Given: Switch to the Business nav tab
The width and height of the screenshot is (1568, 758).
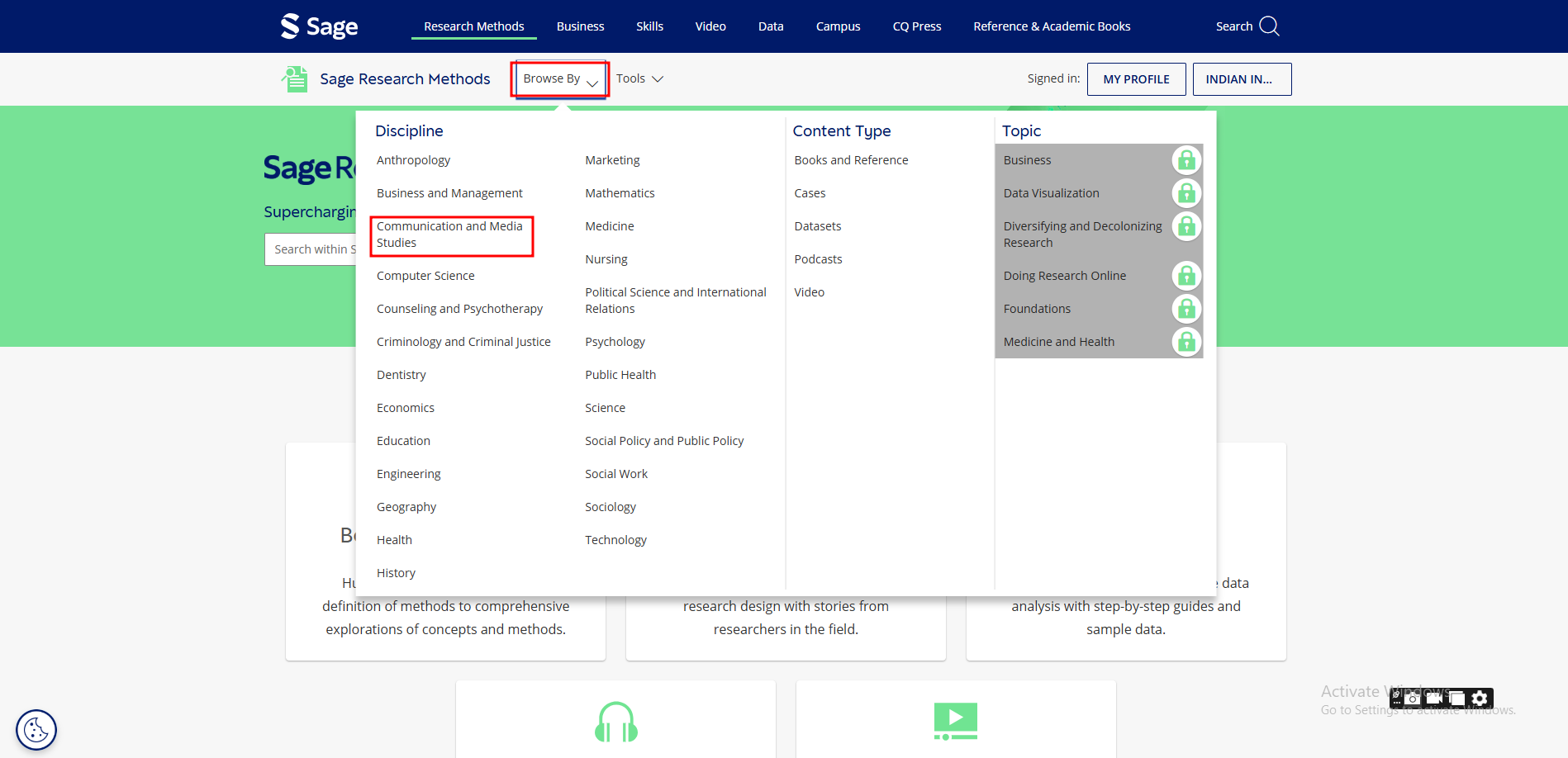Looking at the screenshot, I should [x=580, y=26].
